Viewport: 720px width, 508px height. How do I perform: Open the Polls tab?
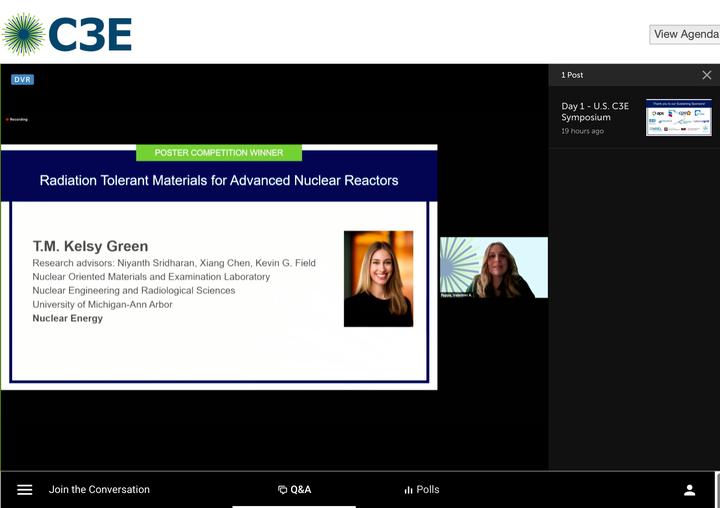tap(421, 490)
